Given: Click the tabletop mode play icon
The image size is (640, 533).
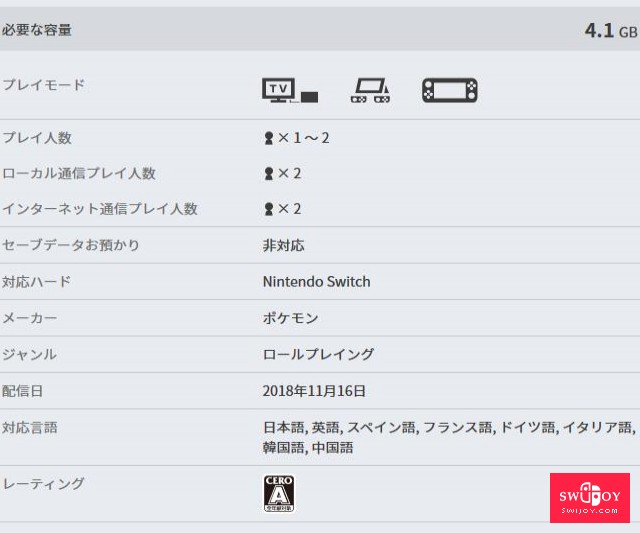Looking at the screenshot, I should pyautogui.click(x=370, y=90).
